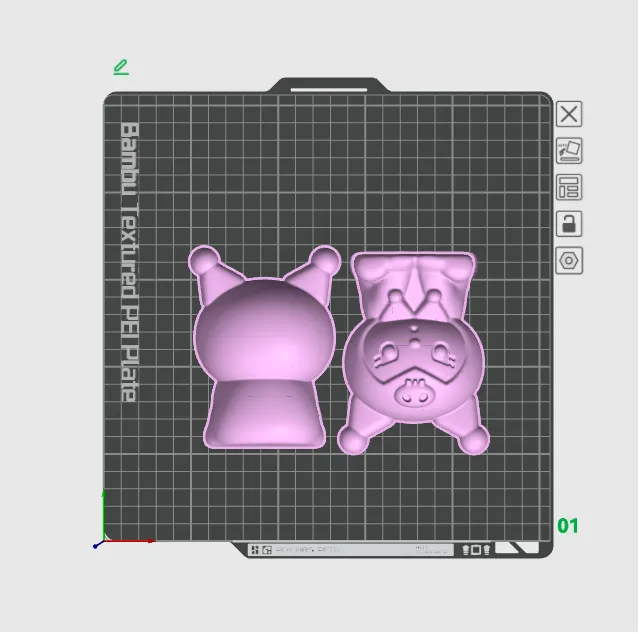The width and height of the screenshot is (639, 634).
Task: Open plate settings hexagon icon
Action: [569, 260]
